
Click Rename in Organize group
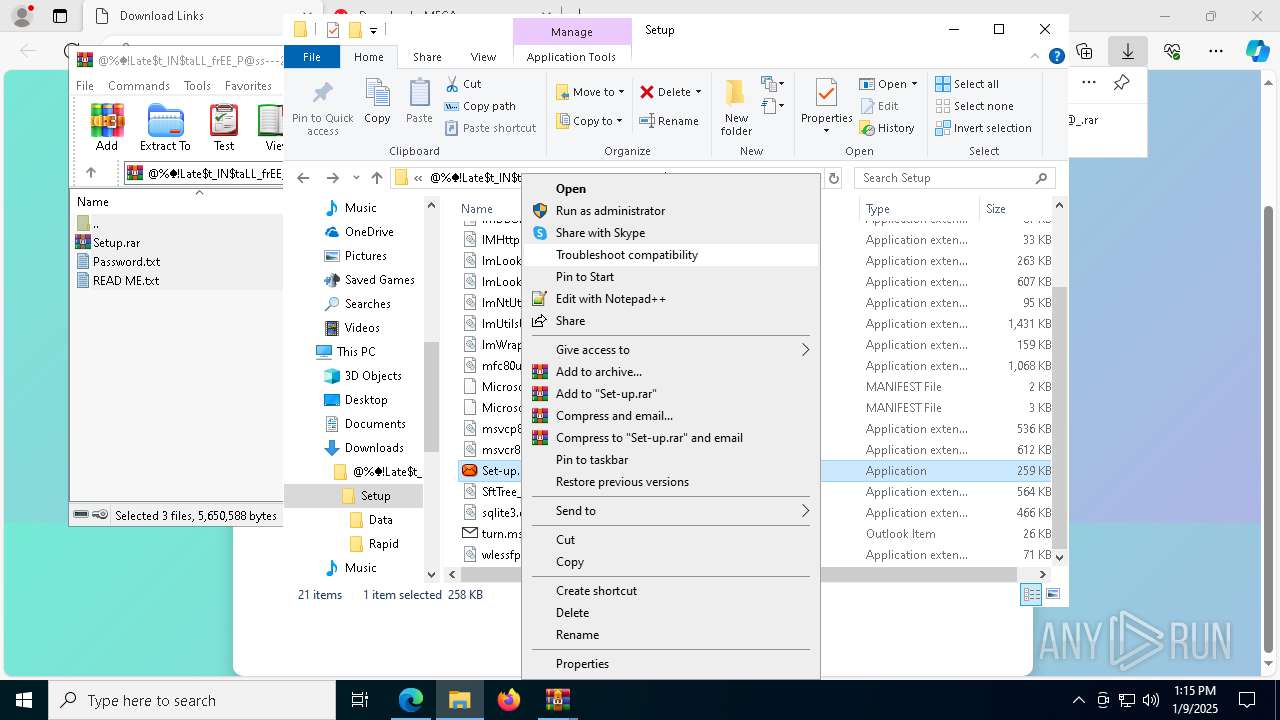click(x=669, y=121)
